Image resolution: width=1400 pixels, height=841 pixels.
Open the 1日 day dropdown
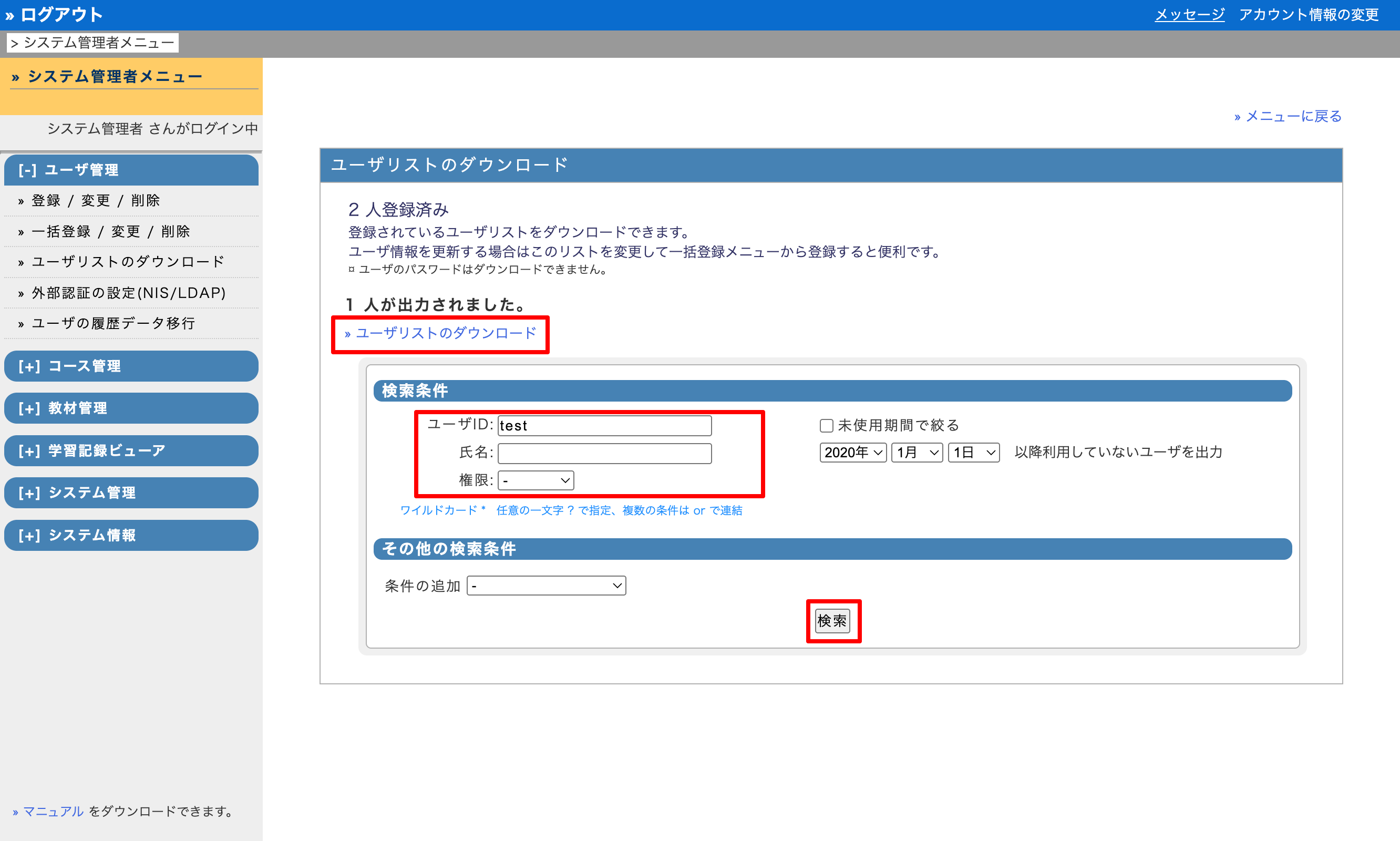(973, 452)
